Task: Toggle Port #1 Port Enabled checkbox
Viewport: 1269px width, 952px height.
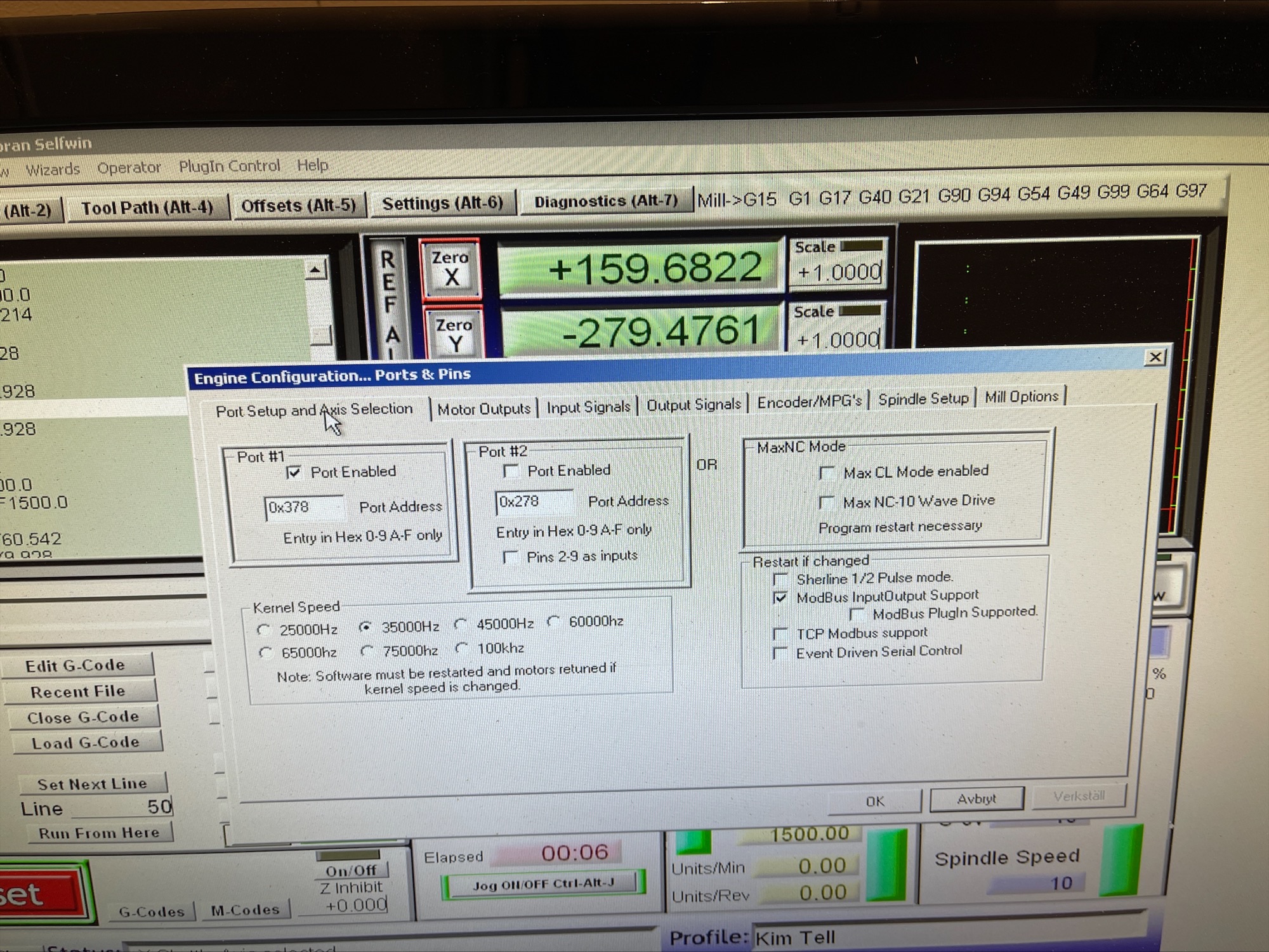Action: coord(294,473)
